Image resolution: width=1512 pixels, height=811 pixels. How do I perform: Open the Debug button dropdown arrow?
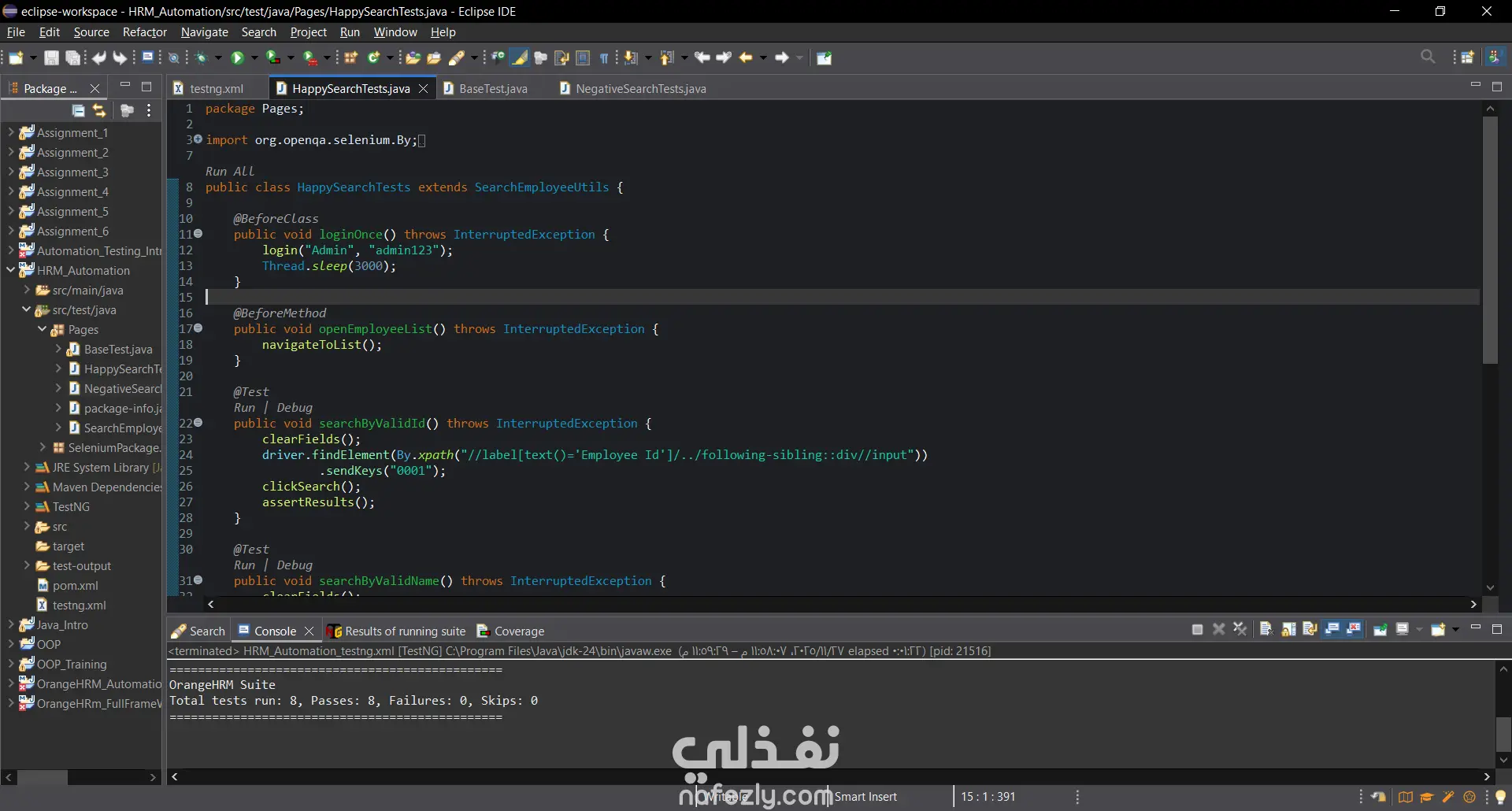coord(218,57)
